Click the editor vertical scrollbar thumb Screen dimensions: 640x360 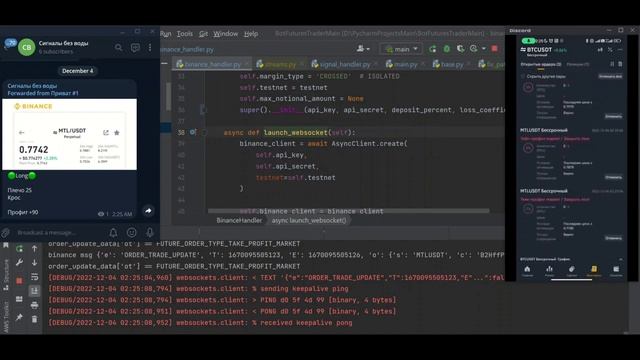pos(168,96)
